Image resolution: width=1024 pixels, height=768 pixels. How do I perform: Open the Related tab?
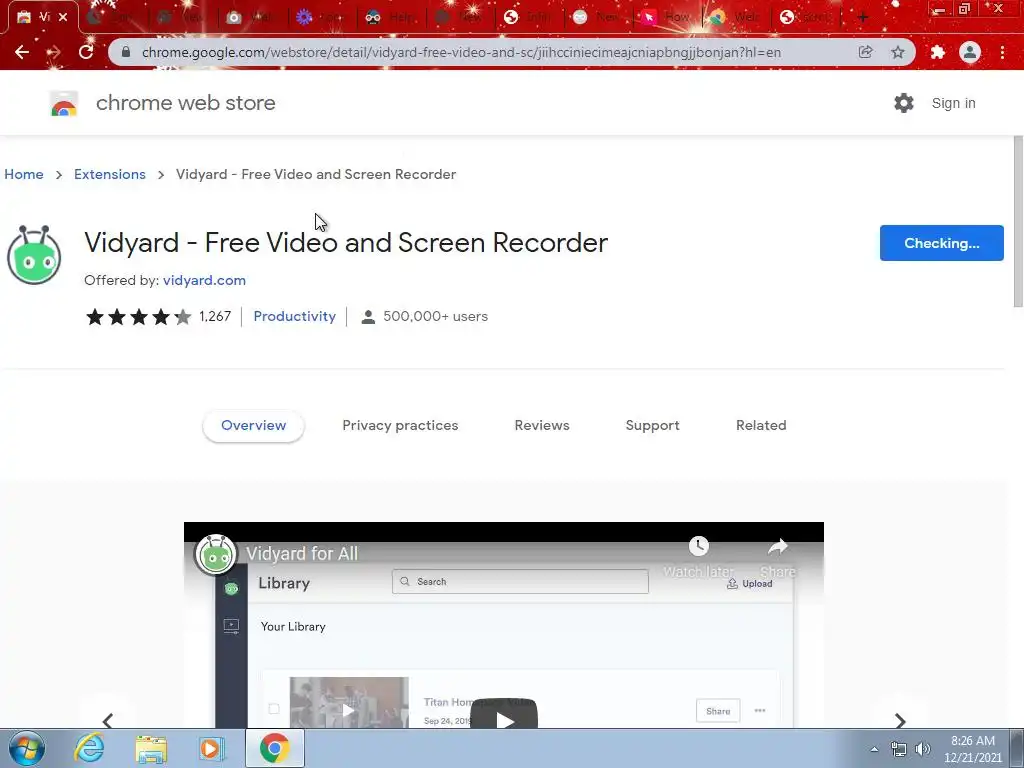pyautogui.click(x=761, y=425)
